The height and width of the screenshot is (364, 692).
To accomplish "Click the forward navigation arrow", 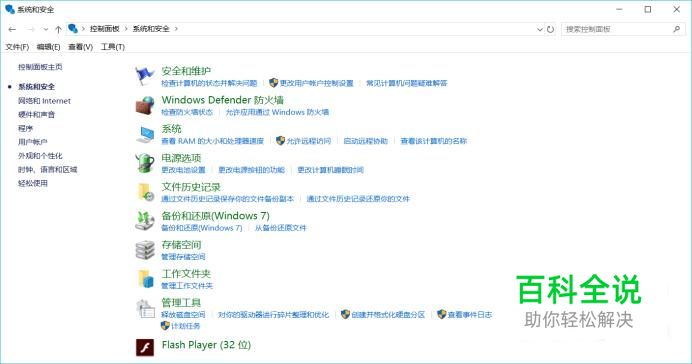I will pos(30,29).
